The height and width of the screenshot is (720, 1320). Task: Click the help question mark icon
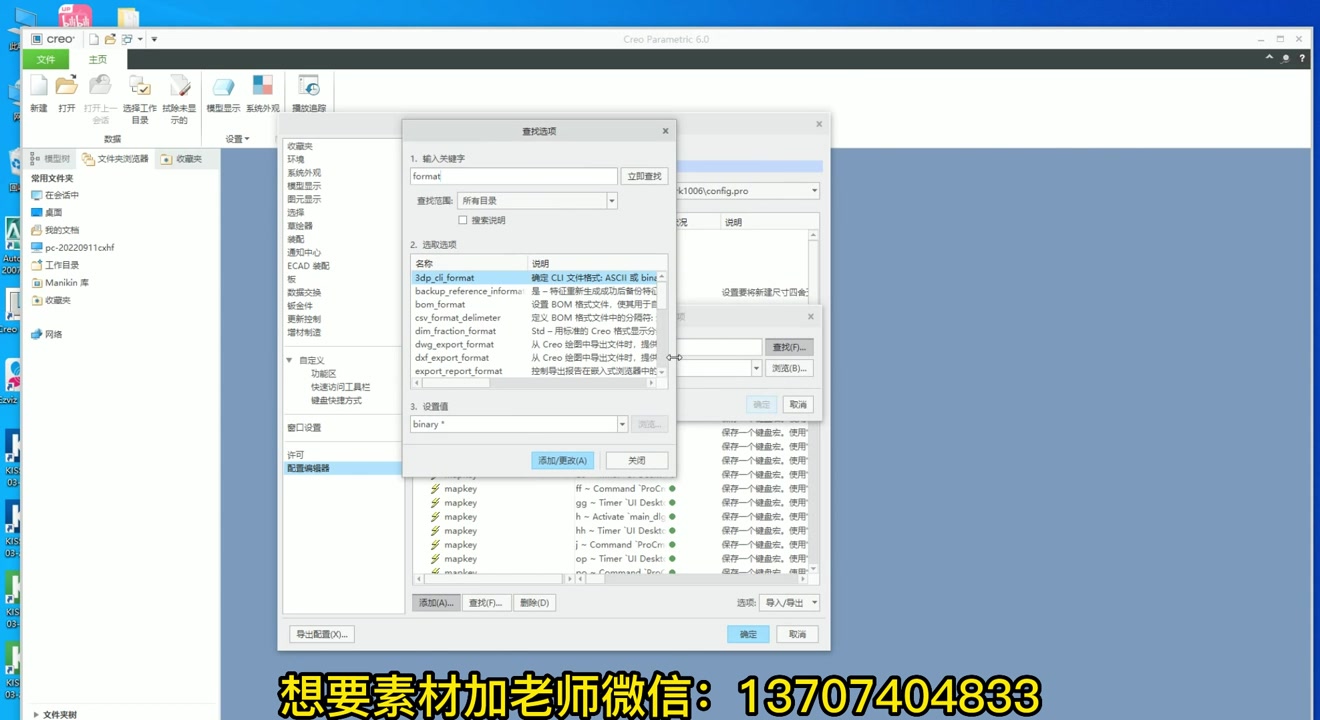(1302, 59)
